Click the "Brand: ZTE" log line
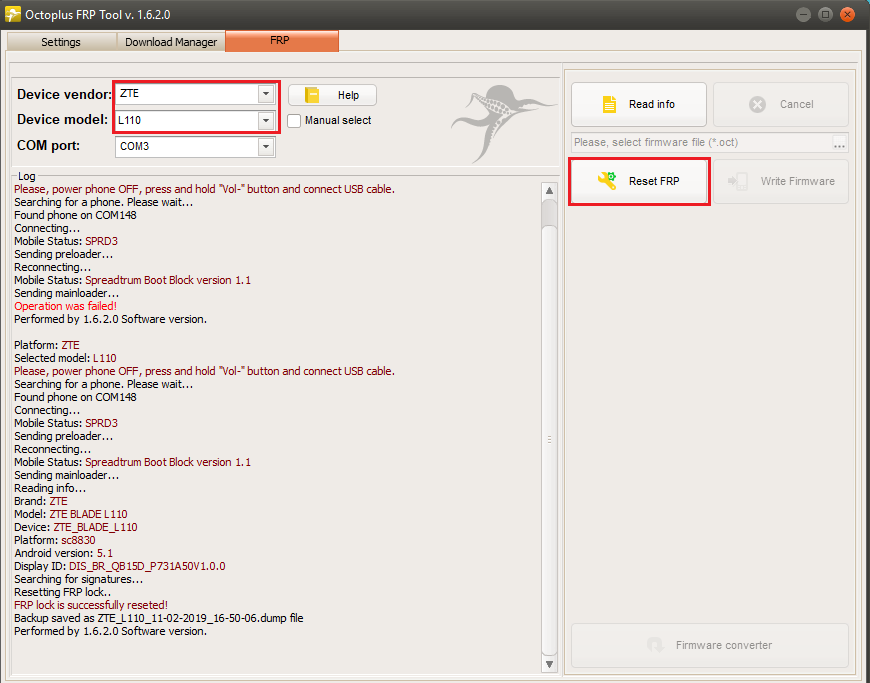Viewport: 870px width, 683px height. (x=41, y=501)
